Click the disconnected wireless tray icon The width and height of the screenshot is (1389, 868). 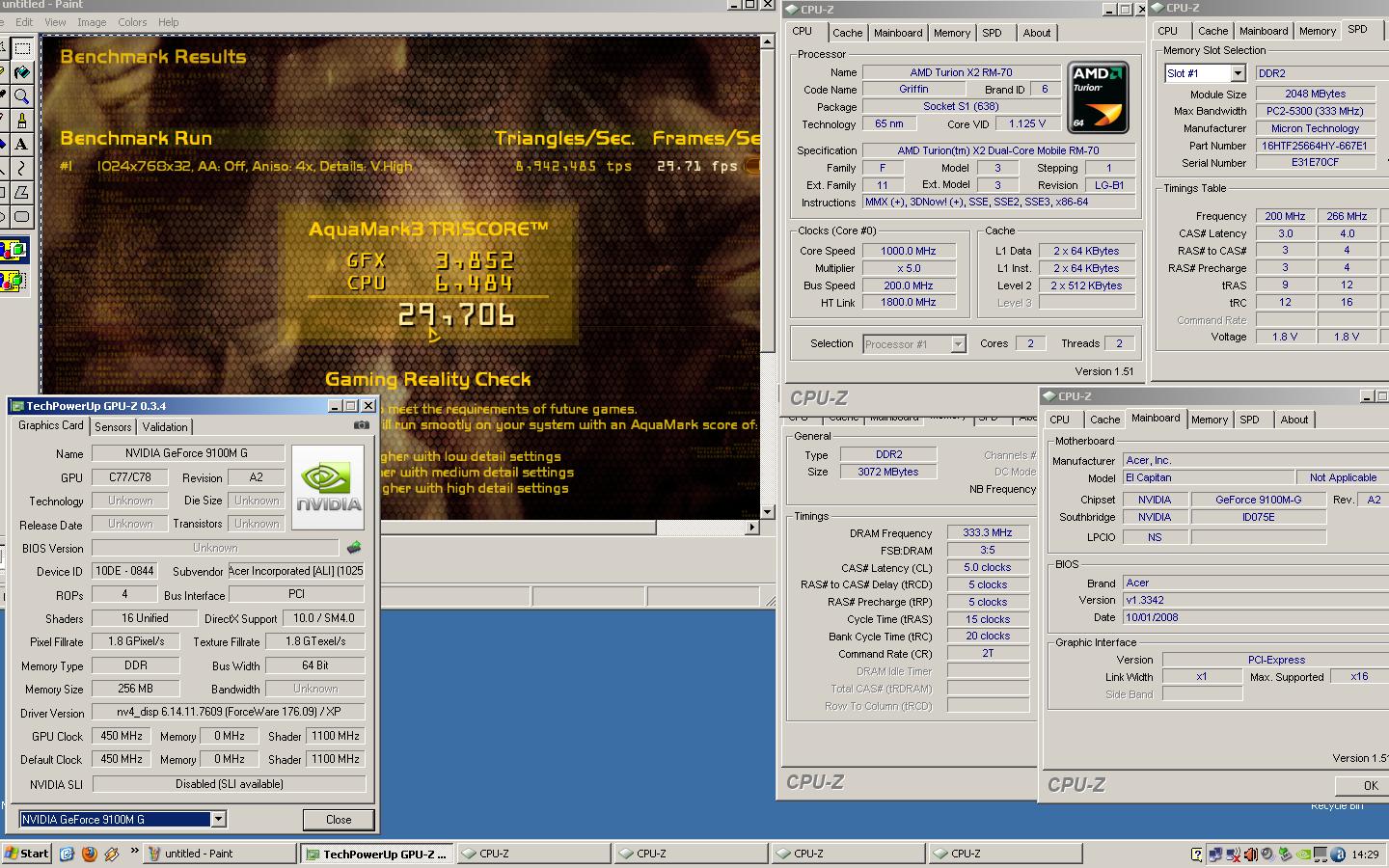(1234, 854)
